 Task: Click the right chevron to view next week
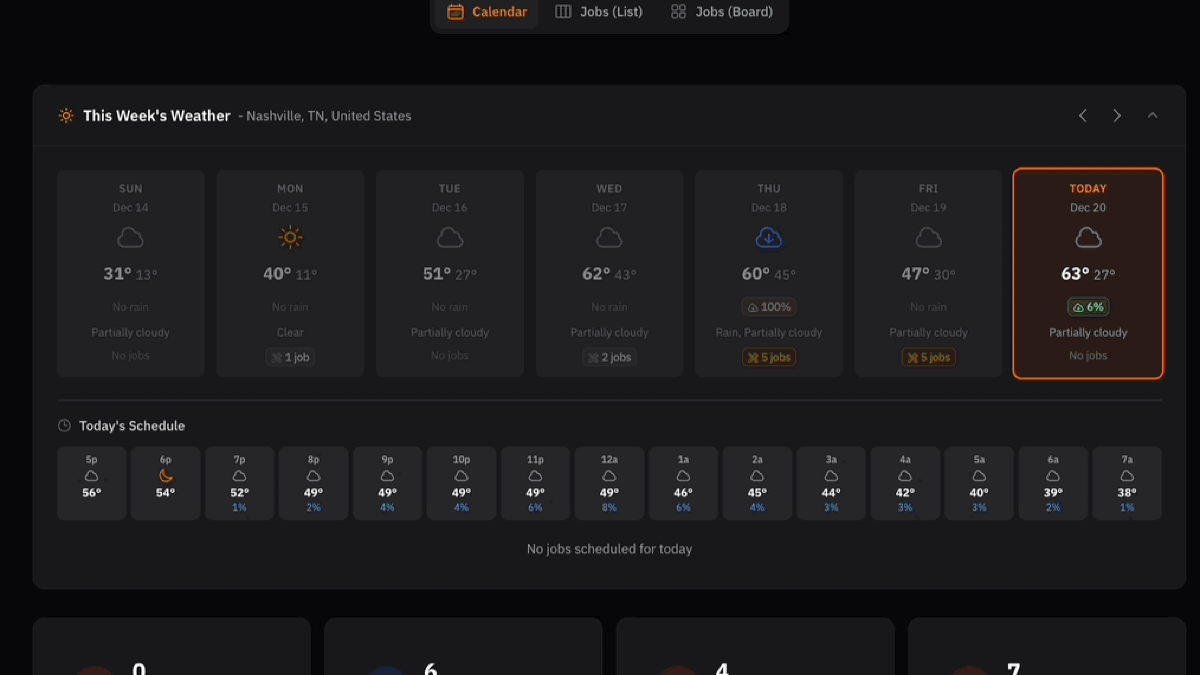click(1117, 115)
